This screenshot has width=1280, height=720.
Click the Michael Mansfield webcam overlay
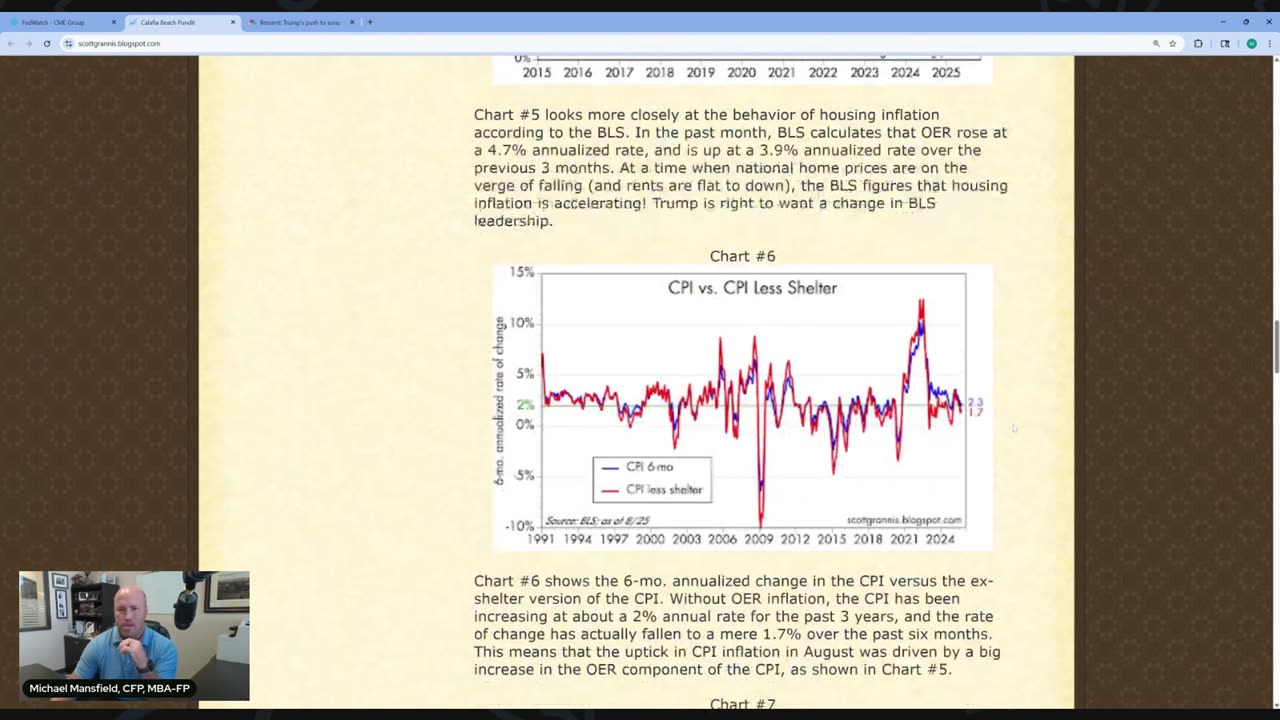click(x=134, y=635)
